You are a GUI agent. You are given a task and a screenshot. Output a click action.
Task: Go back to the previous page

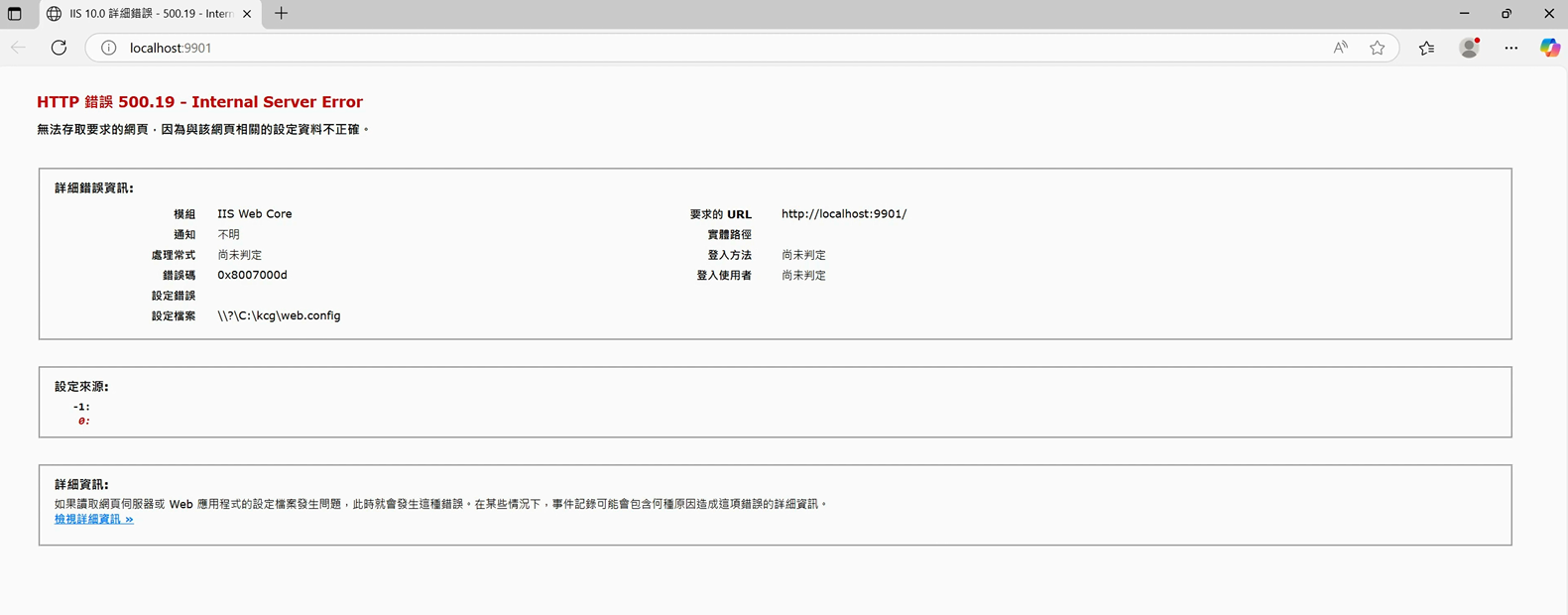pyautogui.click(x=18, y=48)
